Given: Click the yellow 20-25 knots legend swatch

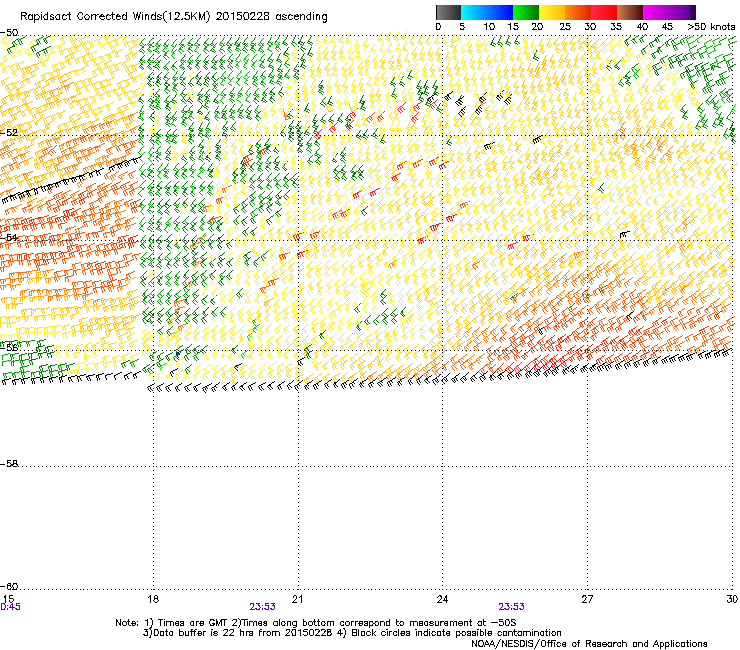Looking at the screenshot, I should [x=552, y=12].
